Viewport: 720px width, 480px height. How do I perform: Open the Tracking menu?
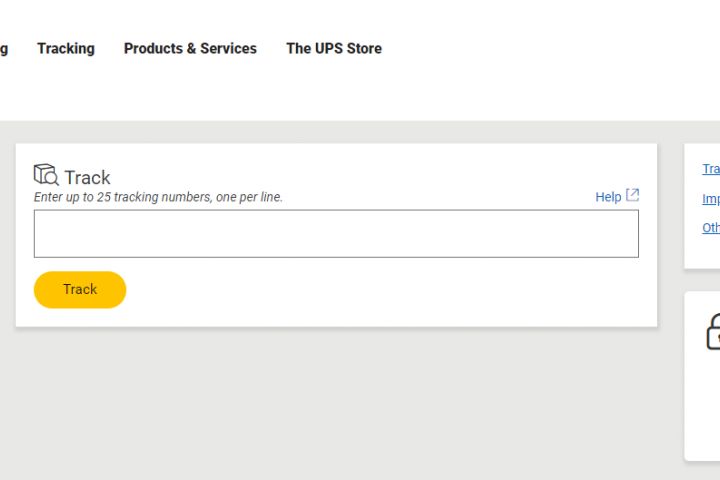tap(66, 48)
